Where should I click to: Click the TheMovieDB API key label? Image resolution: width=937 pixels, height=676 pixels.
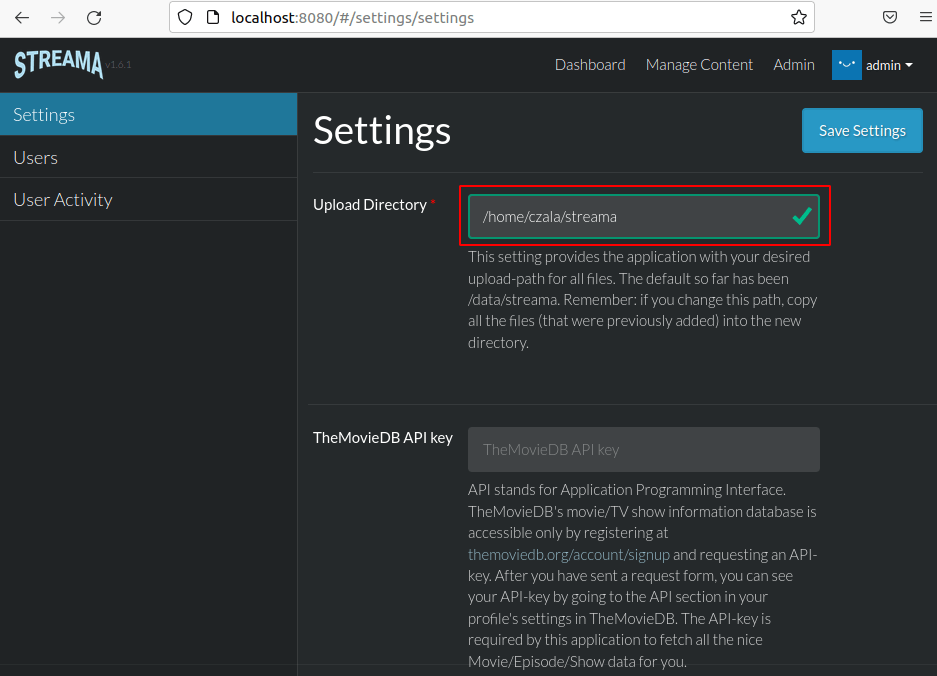tap(382, 438)
